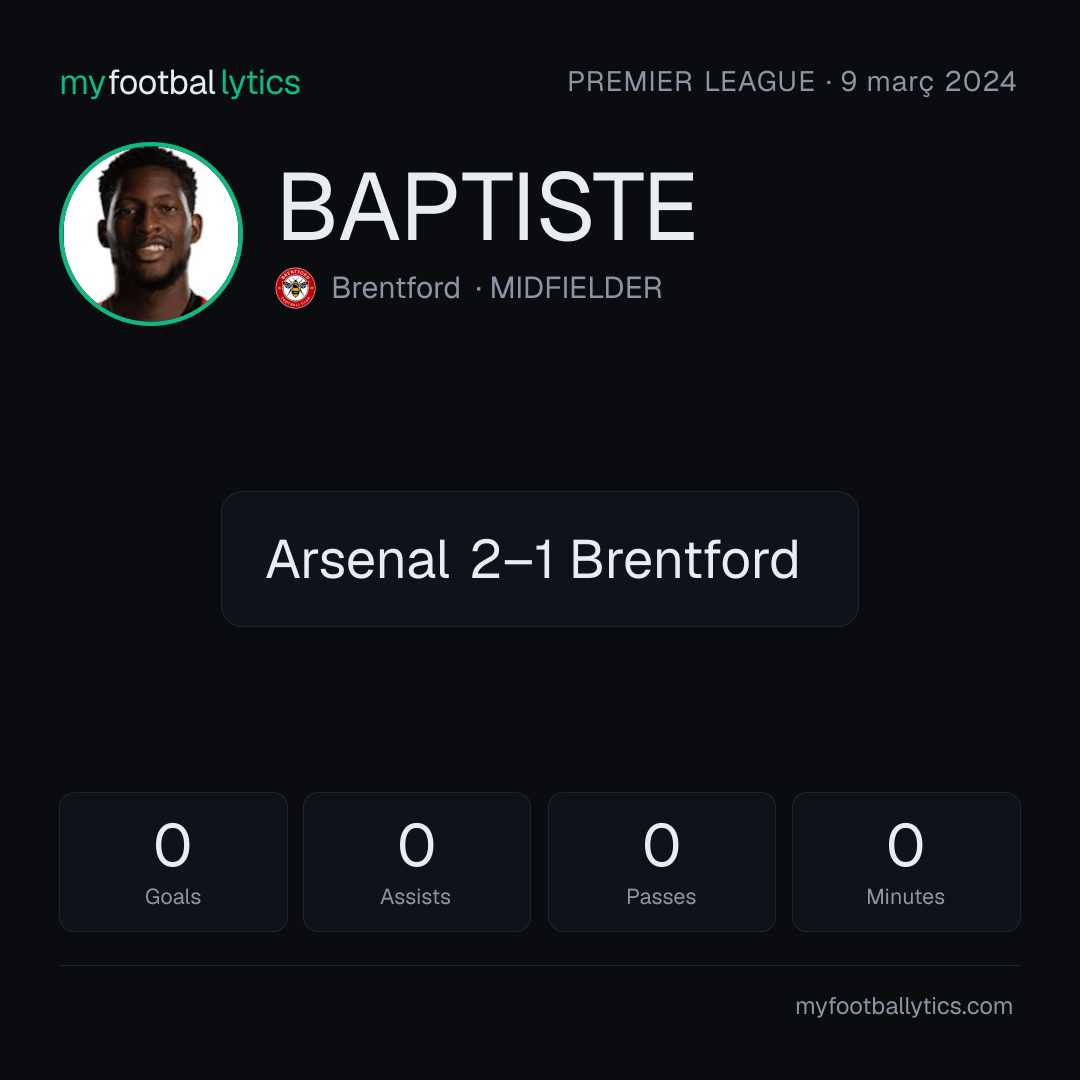
Task: Click the MIDFIELDER position label
Action: click(x=576, y=288)
